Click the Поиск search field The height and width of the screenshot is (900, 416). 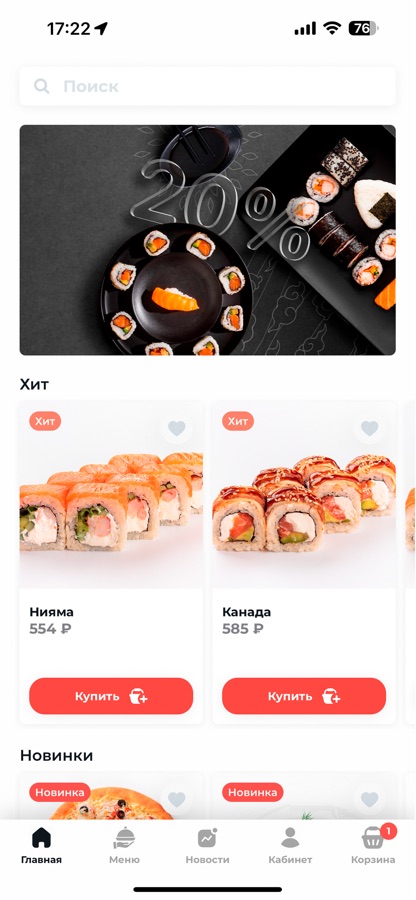click(207, 87)
